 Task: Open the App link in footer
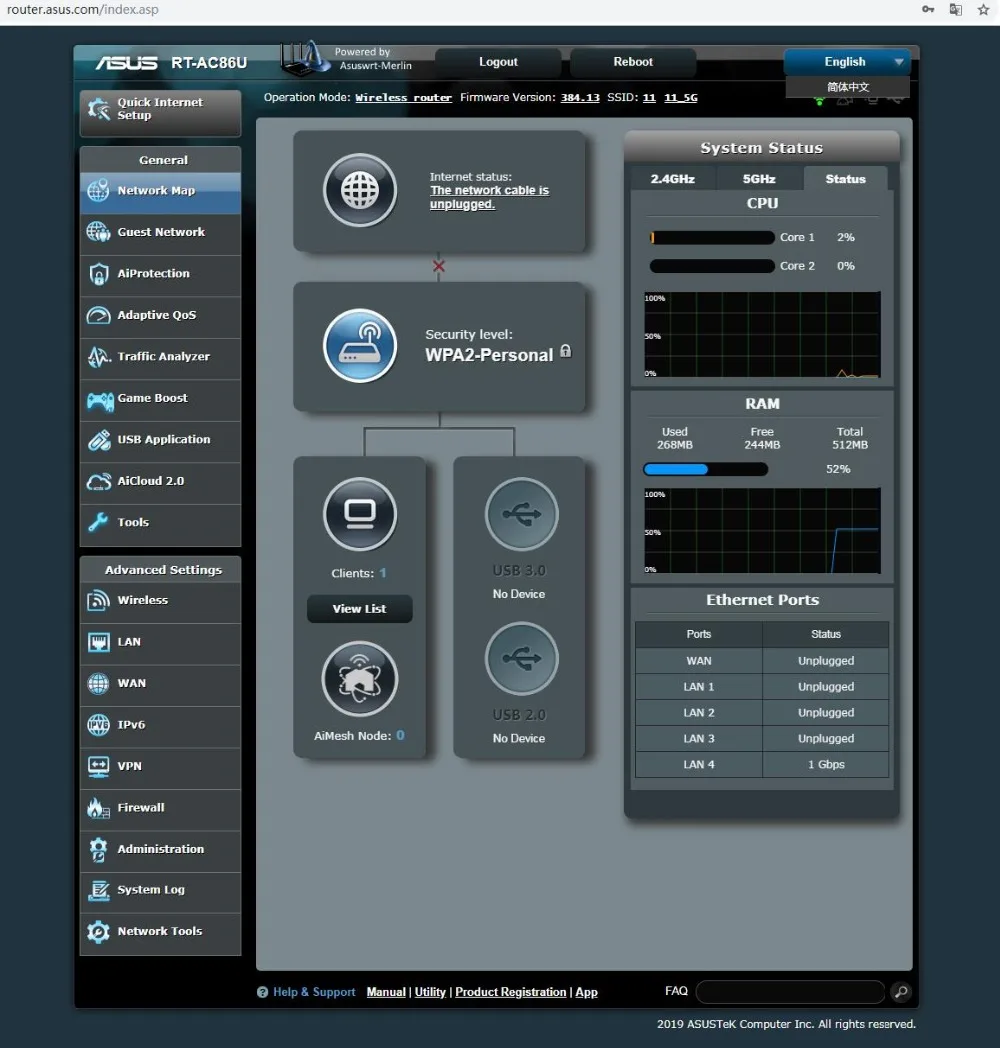[586, 992]
